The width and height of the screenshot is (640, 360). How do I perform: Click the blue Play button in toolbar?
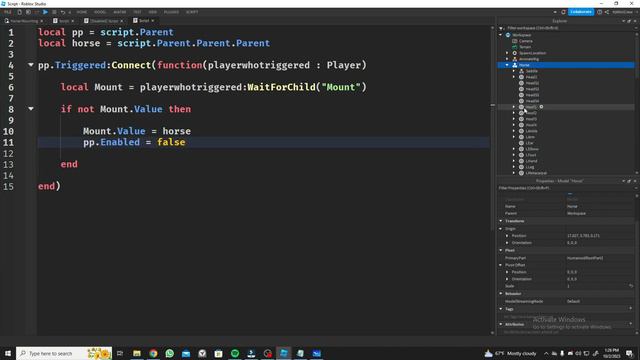[x=45, y=12]
